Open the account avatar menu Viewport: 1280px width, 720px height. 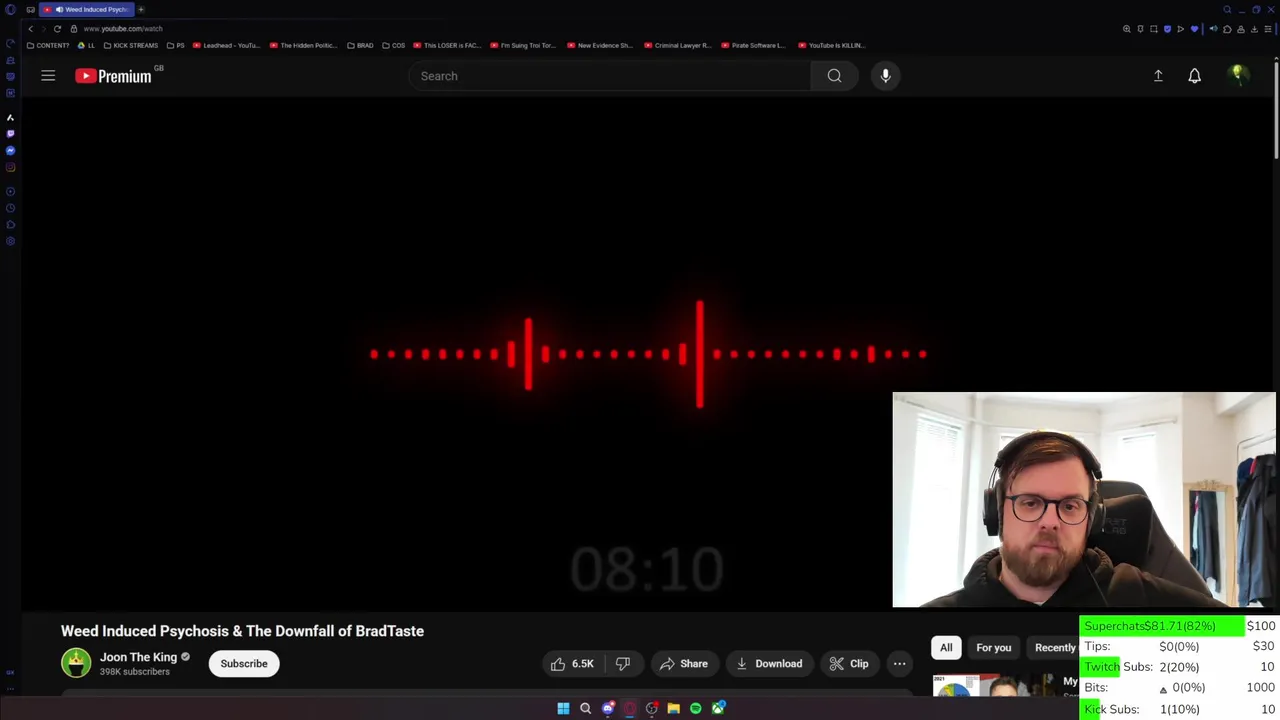[x=1238, y=76]
